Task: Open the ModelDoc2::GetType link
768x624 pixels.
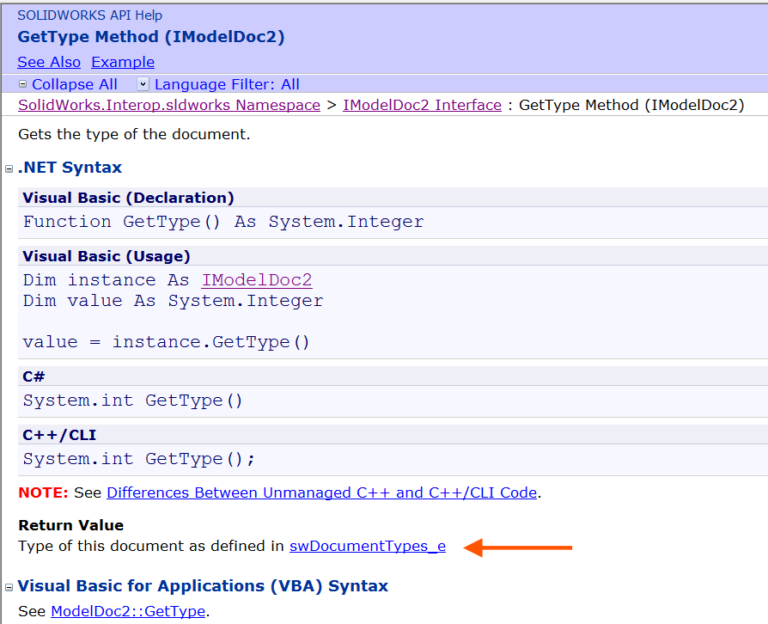Action: click(128, 611)
